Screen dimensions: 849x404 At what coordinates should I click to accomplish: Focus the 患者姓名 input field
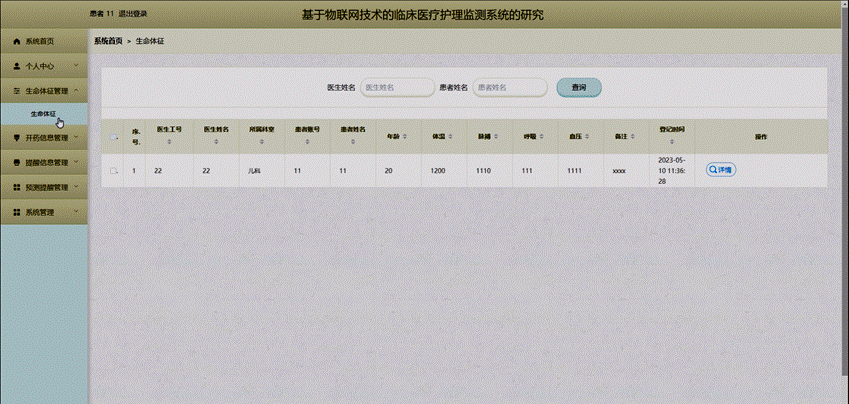click(x=510, y=88)
